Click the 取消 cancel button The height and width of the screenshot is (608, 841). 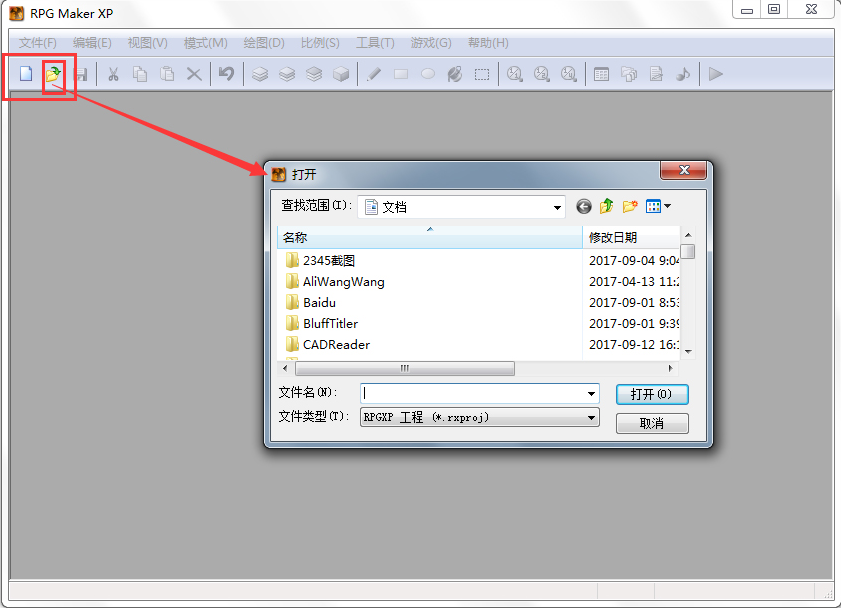[652, 423]
